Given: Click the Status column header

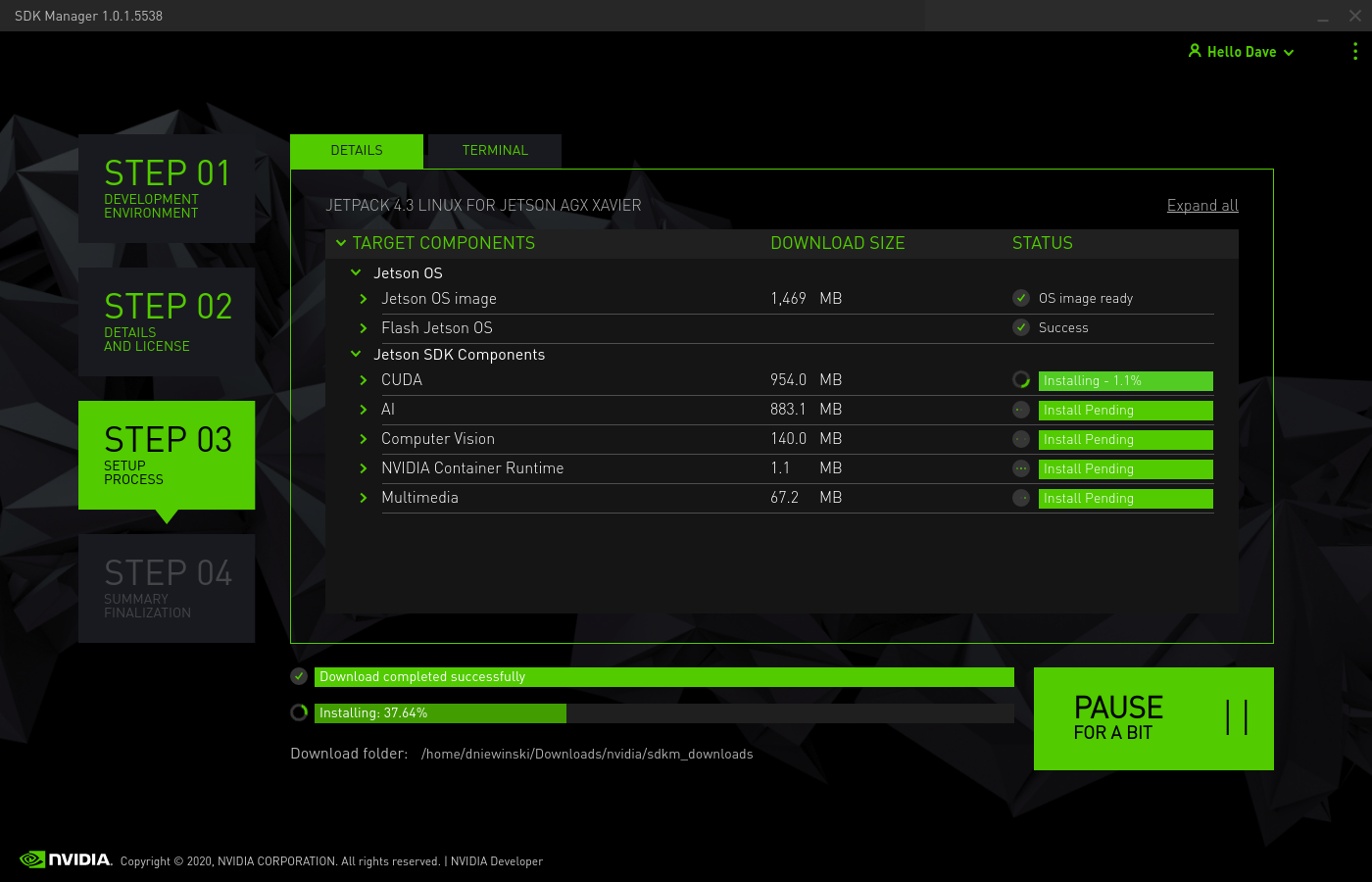Looking at the screenshot, I should coord(1043,243).
